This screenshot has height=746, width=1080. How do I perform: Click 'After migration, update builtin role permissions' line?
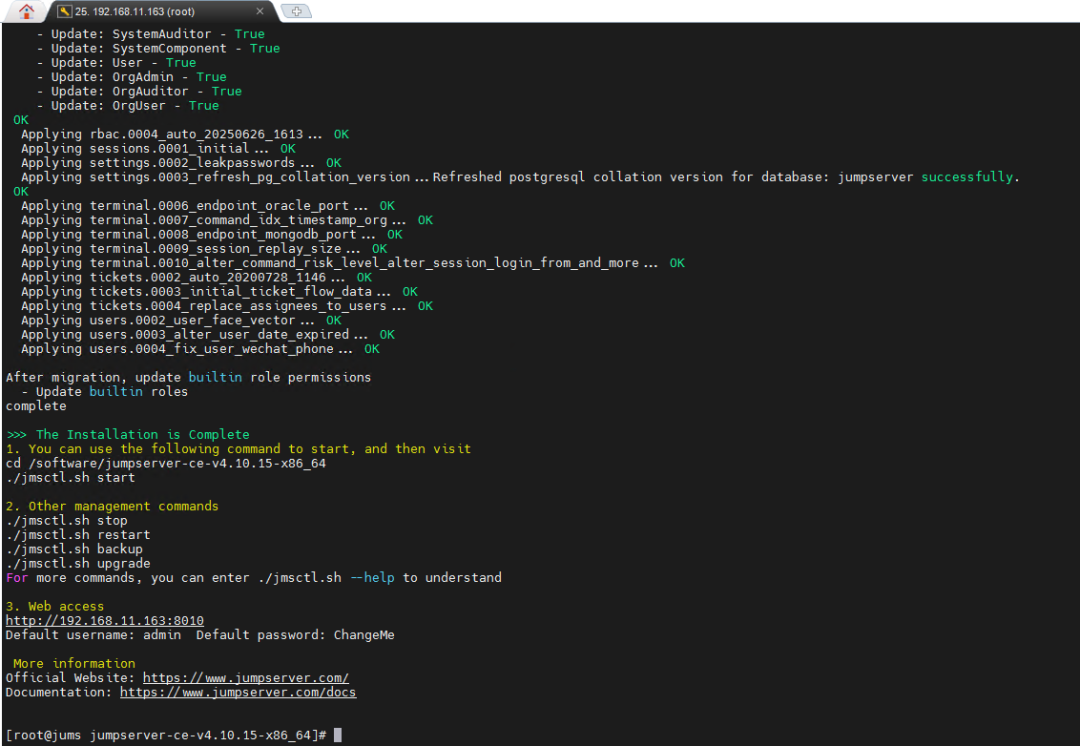pos(189,377)
